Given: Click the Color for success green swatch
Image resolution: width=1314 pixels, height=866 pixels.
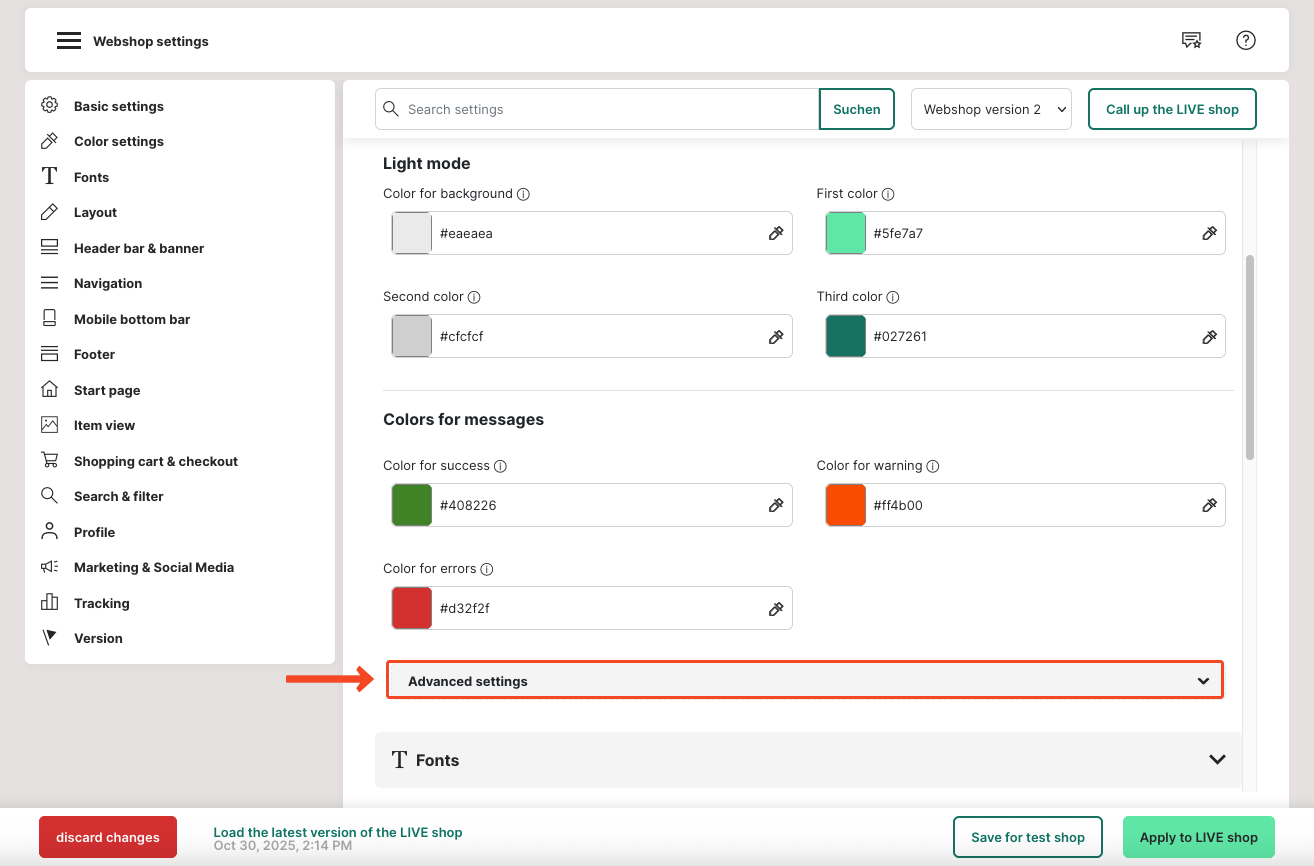Looking at the screenshot, I should tap(412, 506).
